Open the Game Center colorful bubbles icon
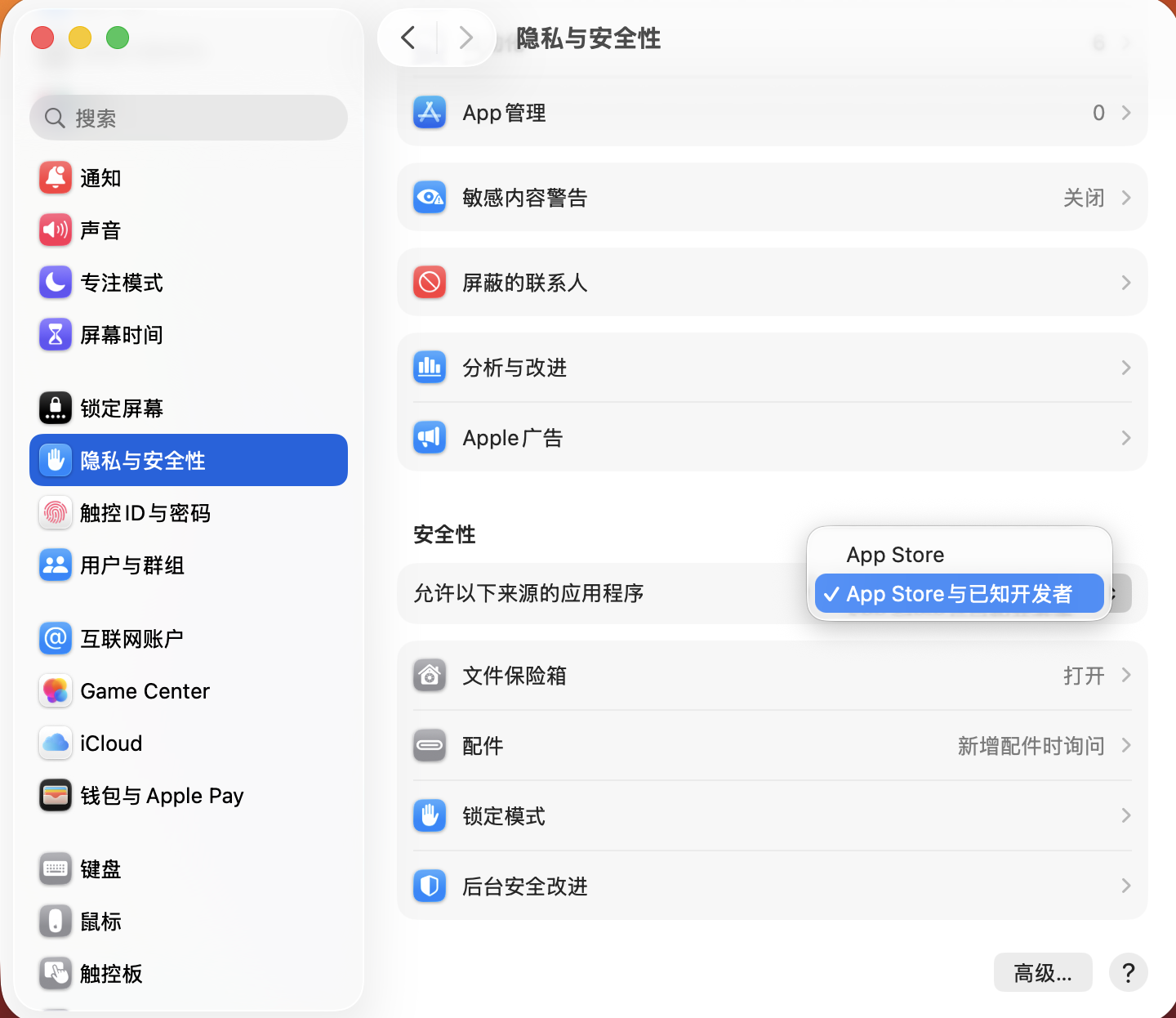Viewport: 1176px width, 1018px height. pyautogui.click(x=56, y=691)
